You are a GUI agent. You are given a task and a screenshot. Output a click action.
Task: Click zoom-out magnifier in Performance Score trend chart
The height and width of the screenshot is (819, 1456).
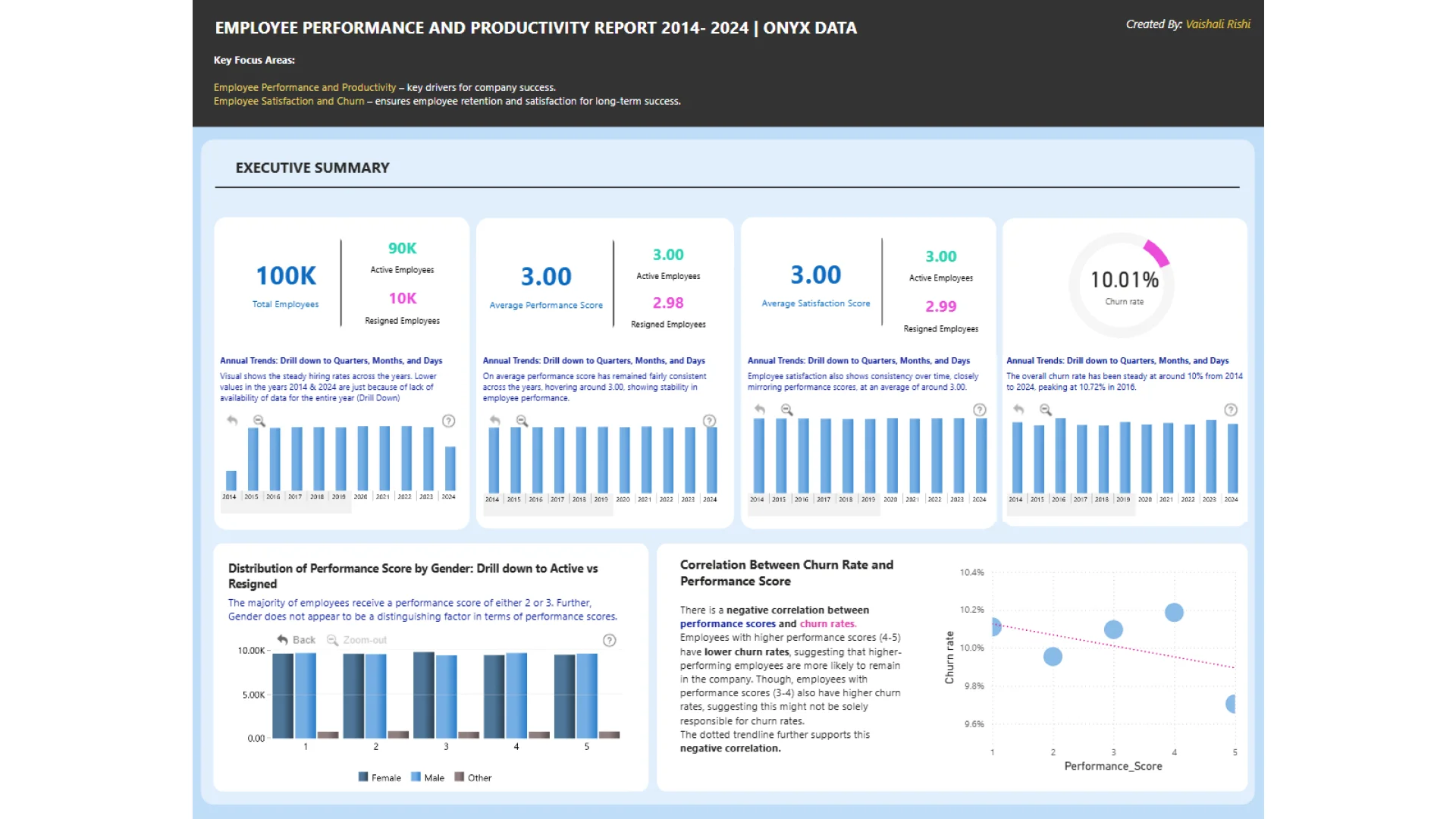pyautogui.click(x=522, y=420)
